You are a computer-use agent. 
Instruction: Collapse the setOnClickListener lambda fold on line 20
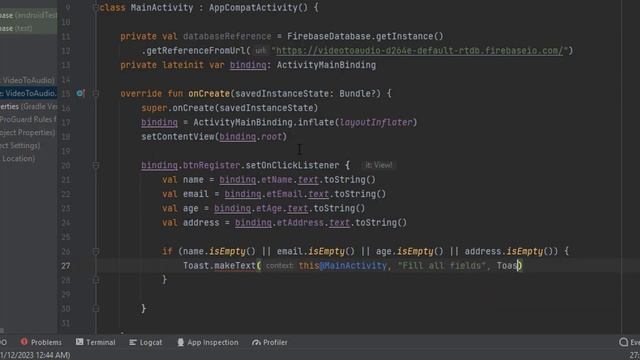[x=96, y=165]
